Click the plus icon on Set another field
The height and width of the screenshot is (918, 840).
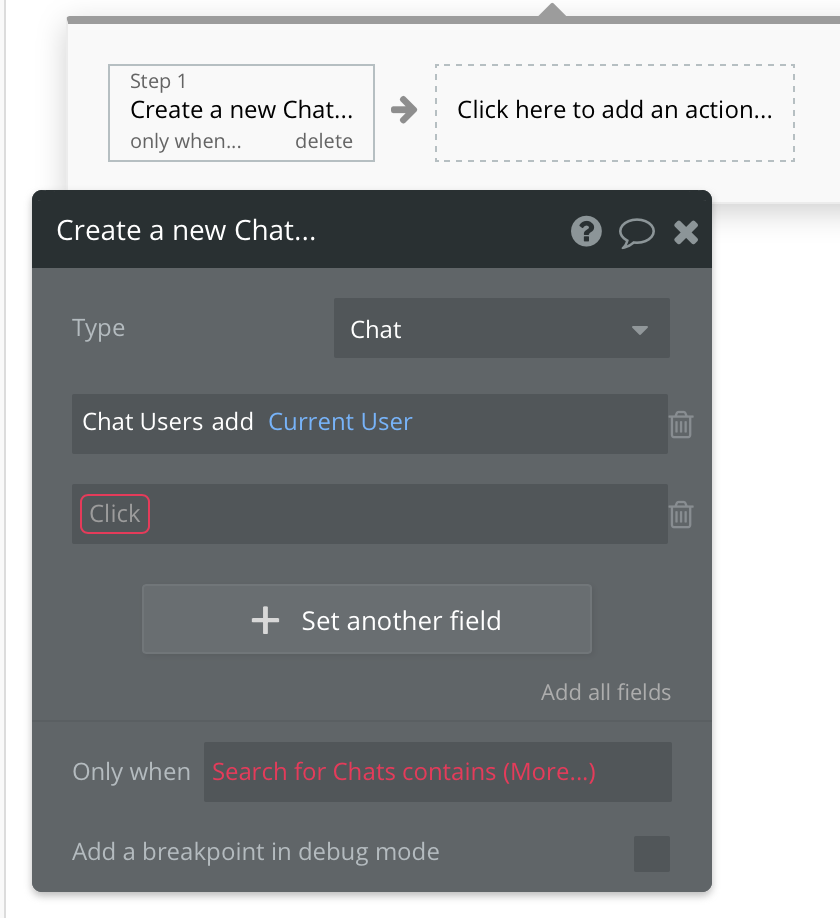point(265,621)
